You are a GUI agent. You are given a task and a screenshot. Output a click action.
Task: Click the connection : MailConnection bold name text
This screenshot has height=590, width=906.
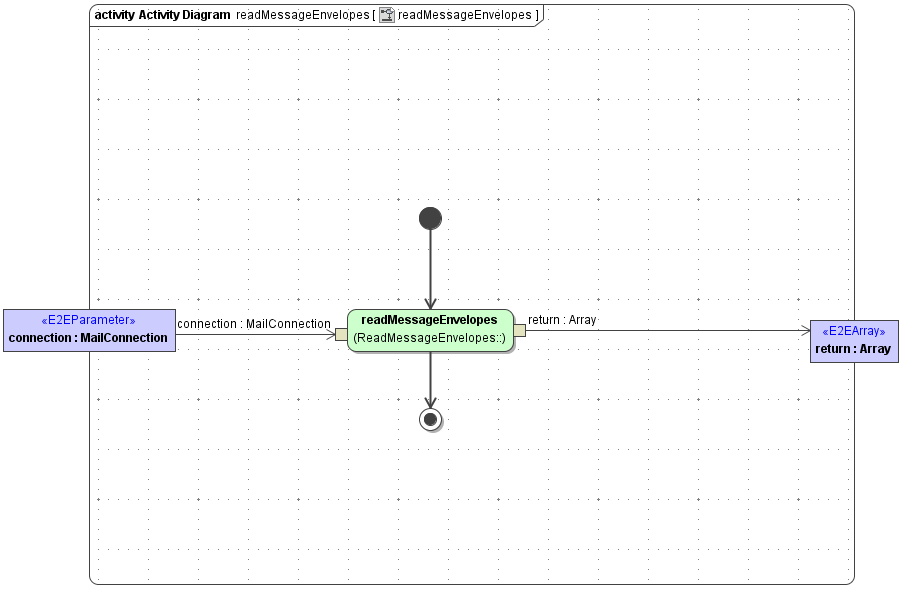(88, 337)
